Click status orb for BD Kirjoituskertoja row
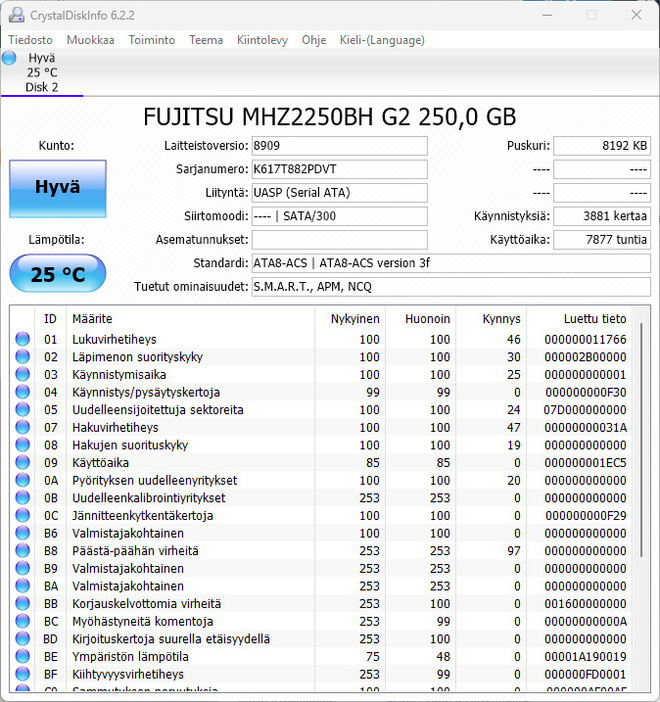Screen dimensions: 660x702 [x=22, y=638]
